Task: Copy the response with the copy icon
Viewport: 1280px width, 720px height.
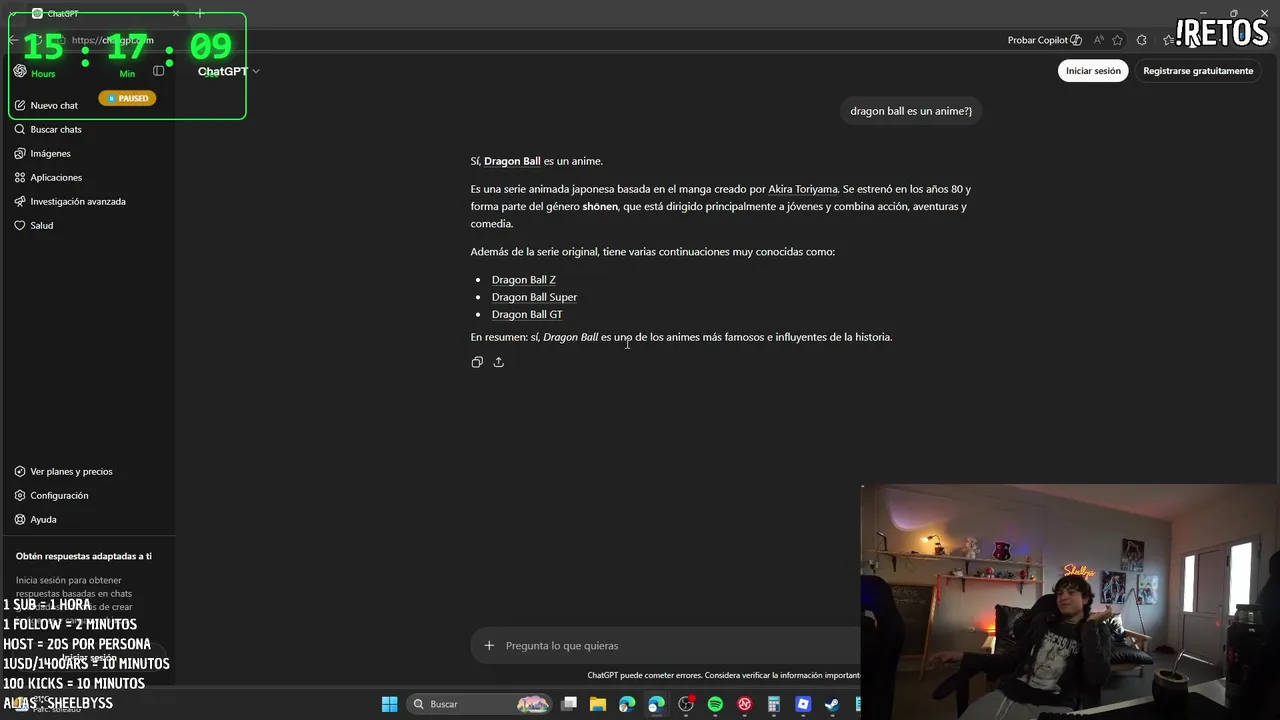Action: click(x=477, y=362)
